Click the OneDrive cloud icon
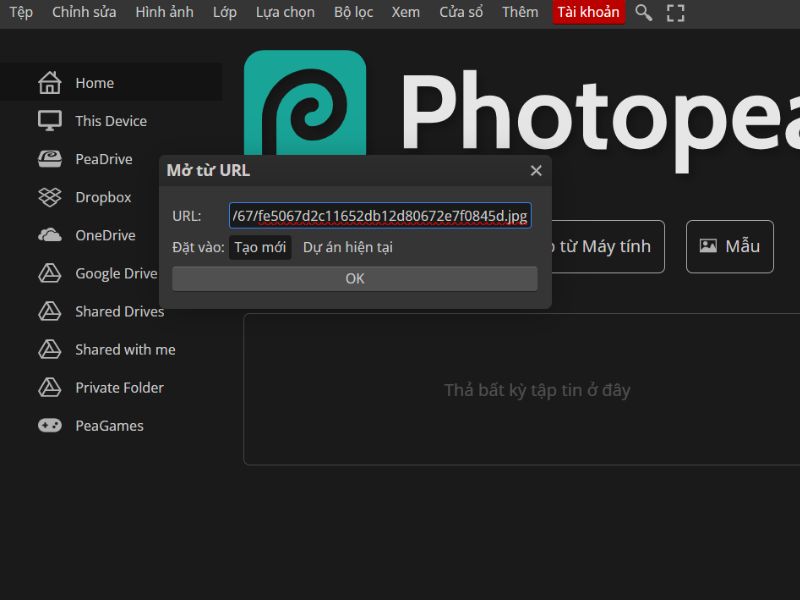Image resolution: width=800 pixels, height=600 pixels. (x=49, y=235)
